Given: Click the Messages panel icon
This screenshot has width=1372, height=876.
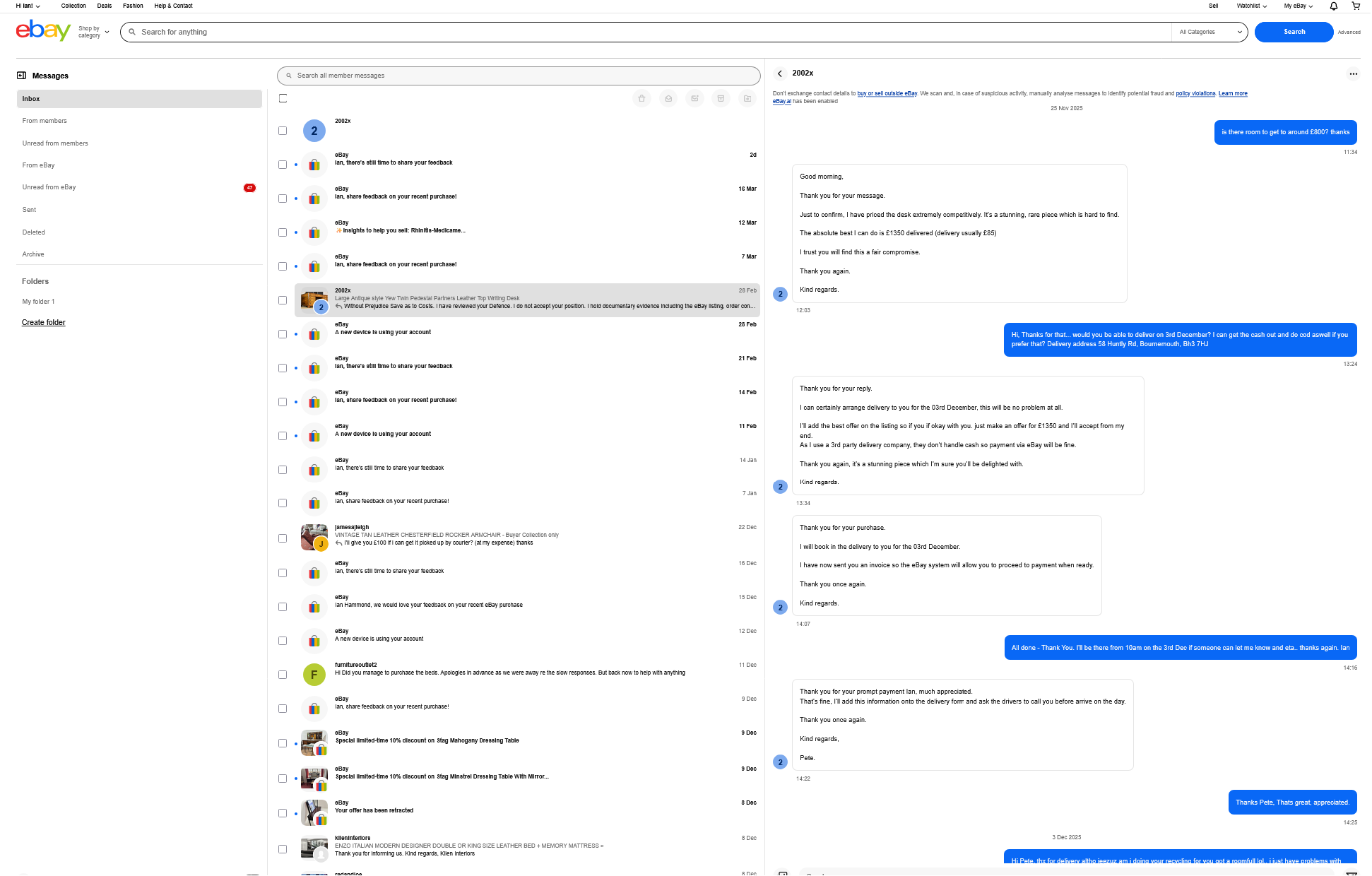Looking at the screenshot, I should [x=21, y=76].
